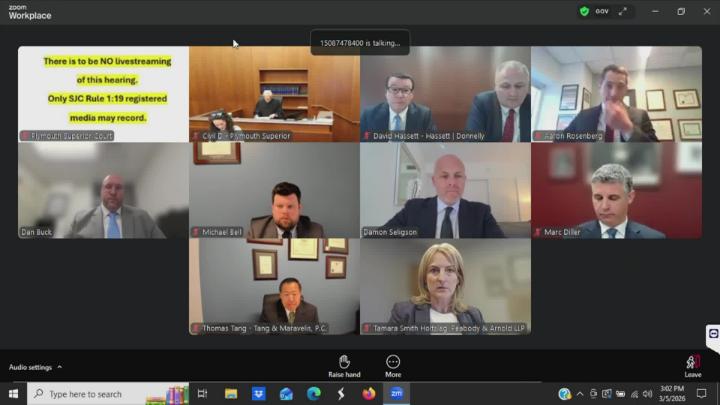This screenshot has height=405, width=720.
Task: Open Firefox from the taskbar
Action: (369, 394)
